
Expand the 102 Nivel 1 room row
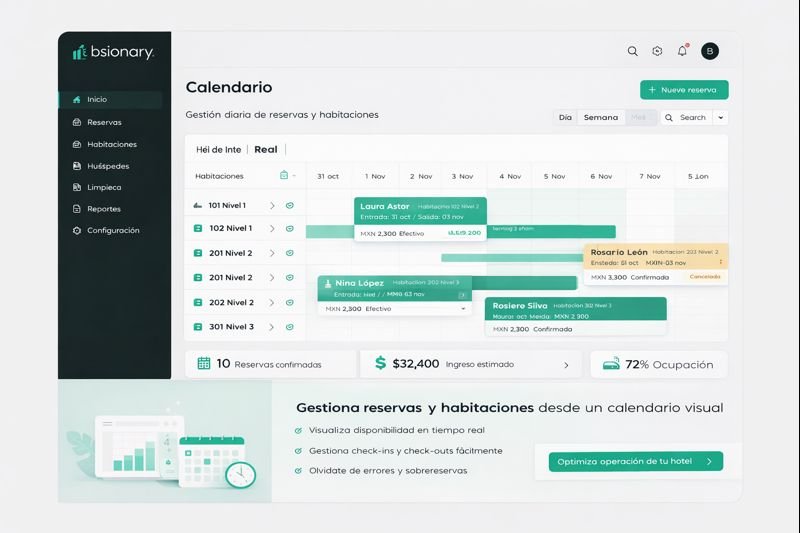(272, 229)
